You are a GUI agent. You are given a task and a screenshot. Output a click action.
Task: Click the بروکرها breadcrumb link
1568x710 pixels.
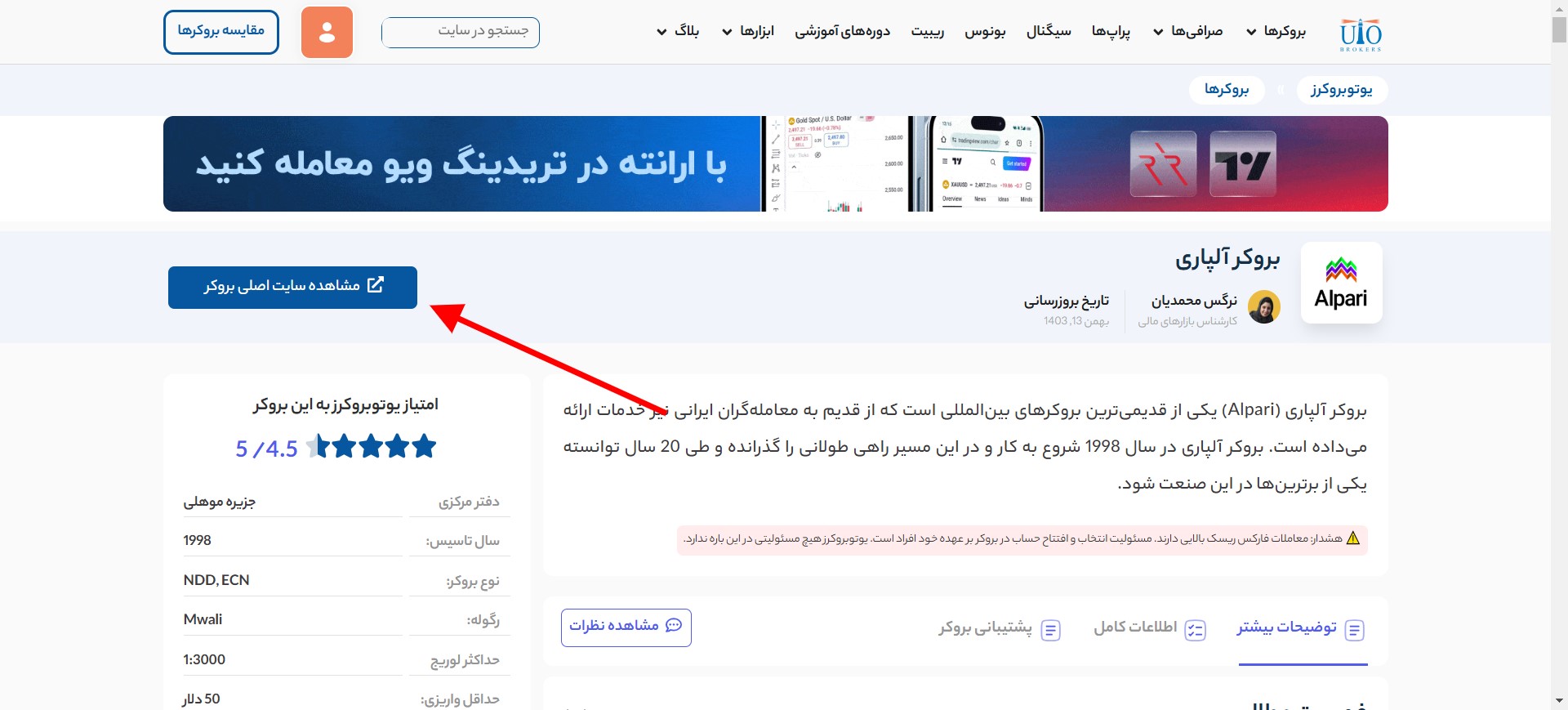point(1227,89)
